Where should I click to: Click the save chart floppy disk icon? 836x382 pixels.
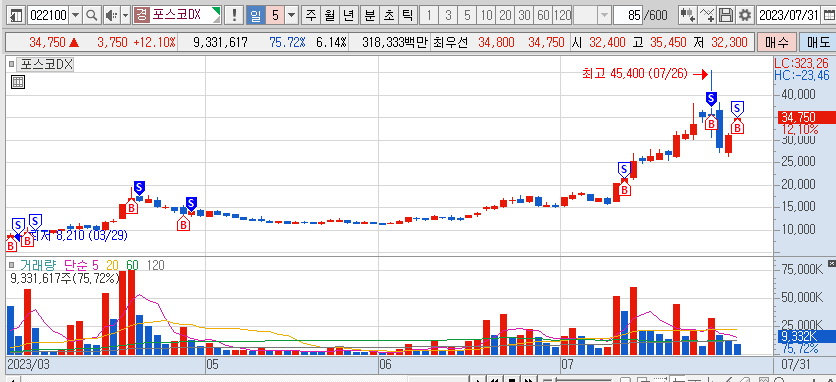click(x=726, y=15)
